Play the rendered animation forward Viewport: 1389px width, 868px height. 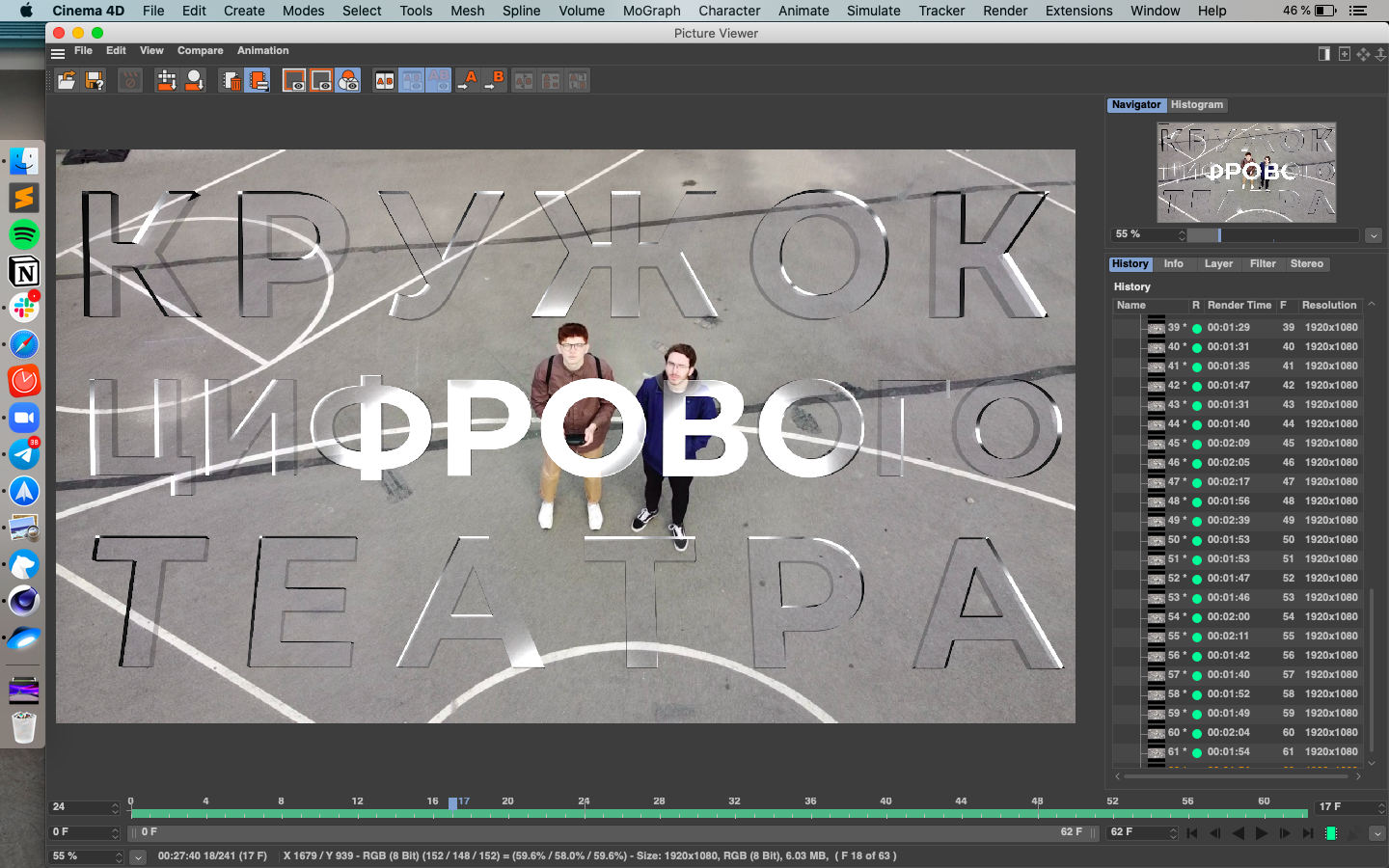[x=1262, y=833]
